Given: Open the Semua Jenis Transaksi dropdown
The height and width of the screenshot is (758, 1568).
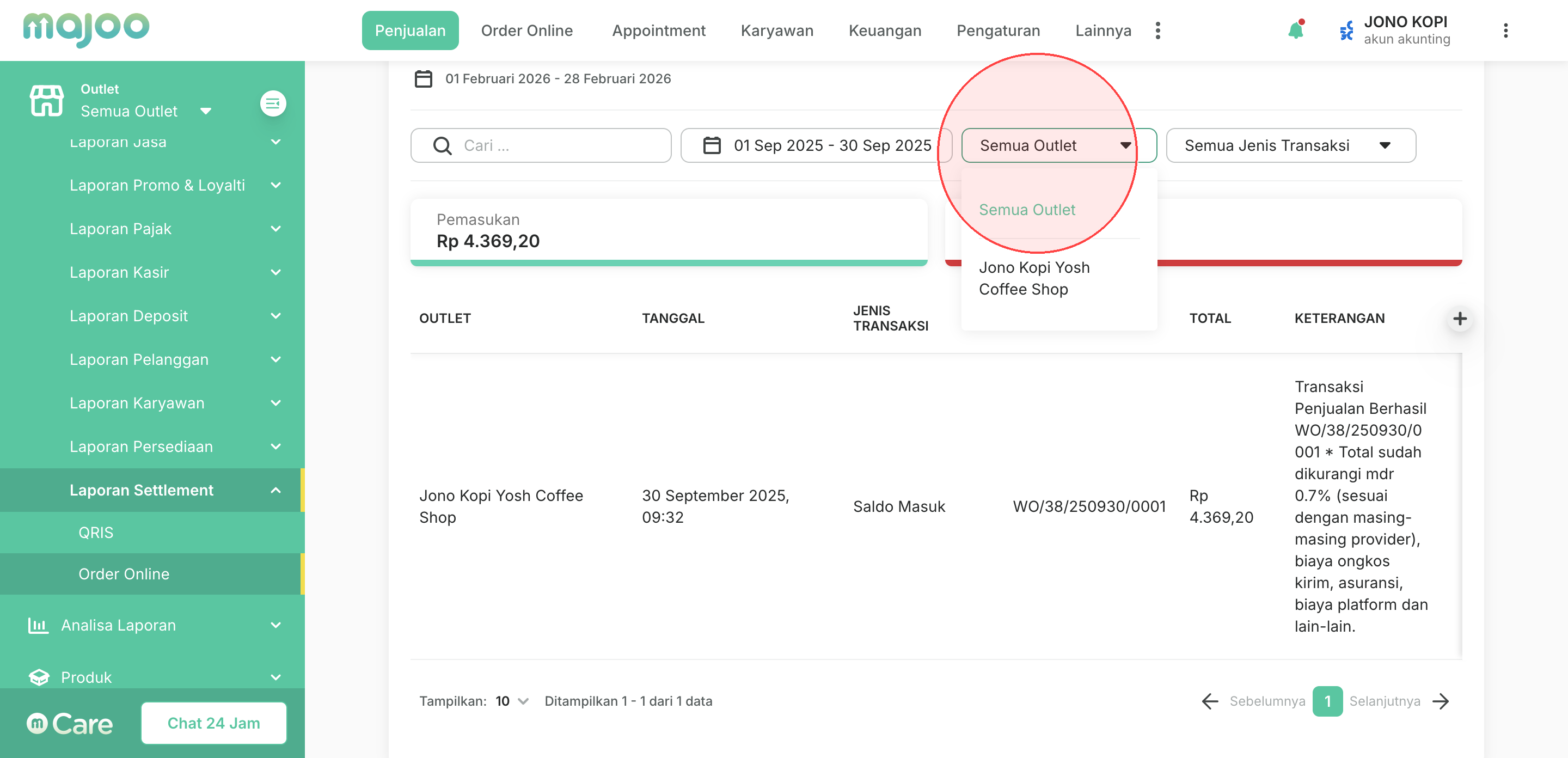Looking at the screenshot, I should [1290, 145].
